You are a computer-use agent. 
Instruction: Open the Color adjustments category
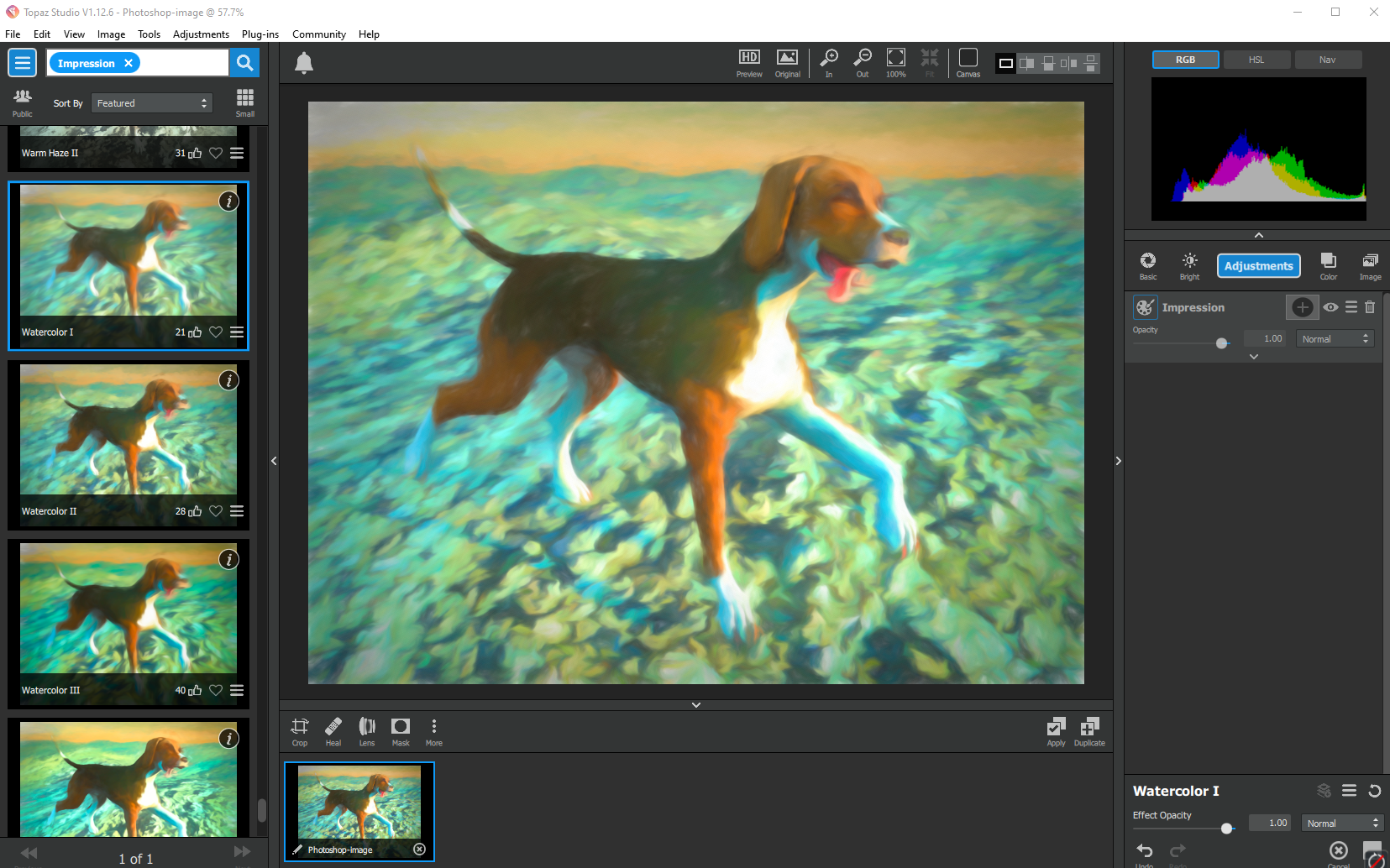point(1329,266)
